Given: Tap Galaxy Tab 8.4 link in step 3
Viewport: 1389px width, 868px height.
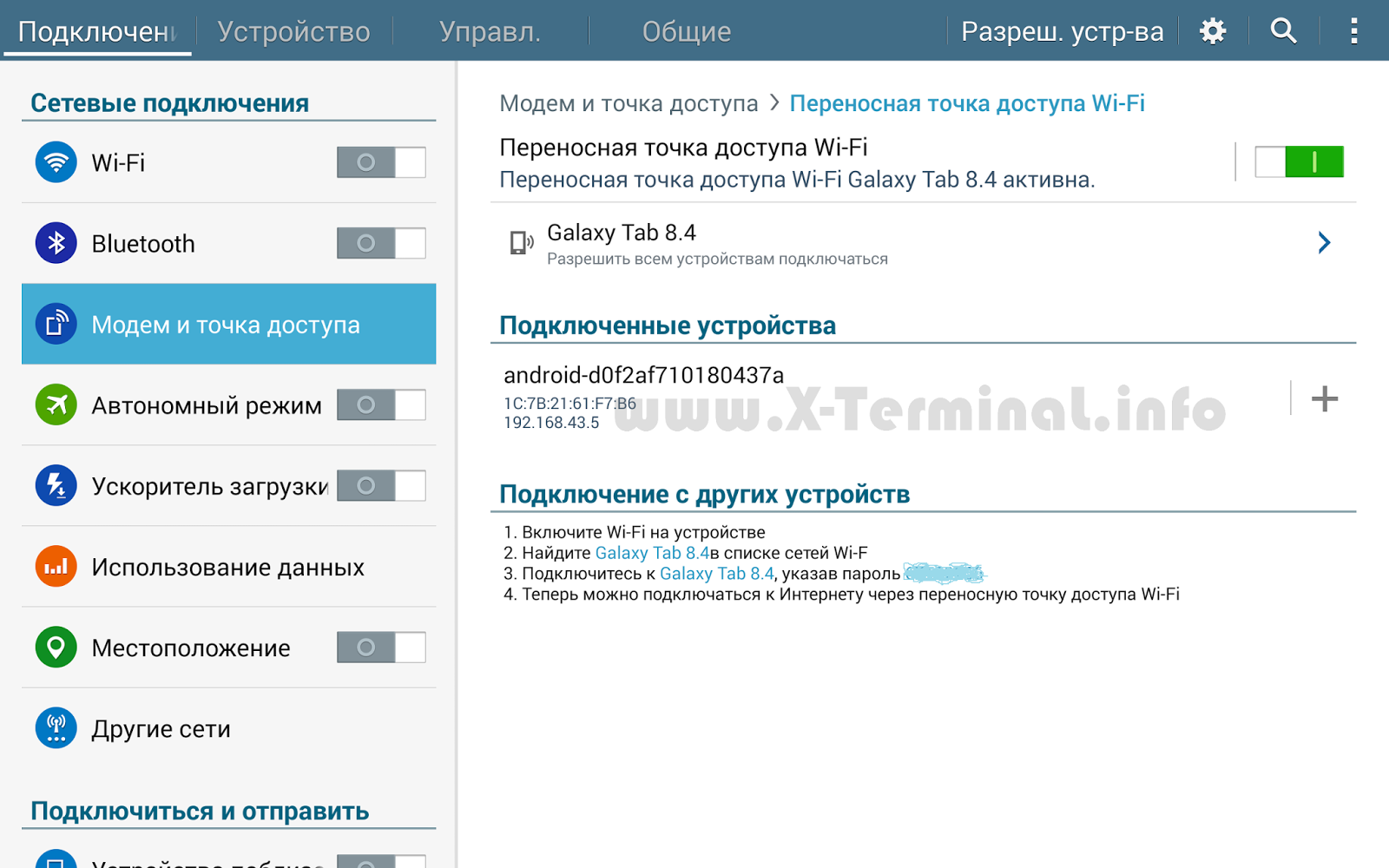Looking at the screenshot, I should pos(716,574).
